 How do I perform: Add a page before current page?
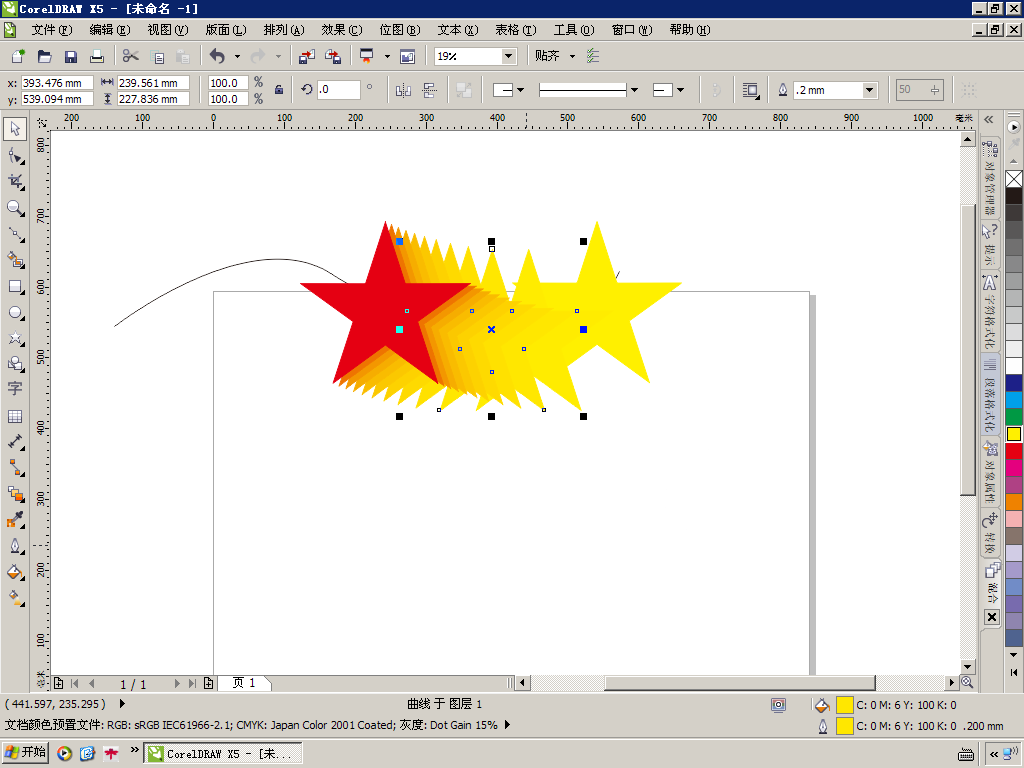58,683
